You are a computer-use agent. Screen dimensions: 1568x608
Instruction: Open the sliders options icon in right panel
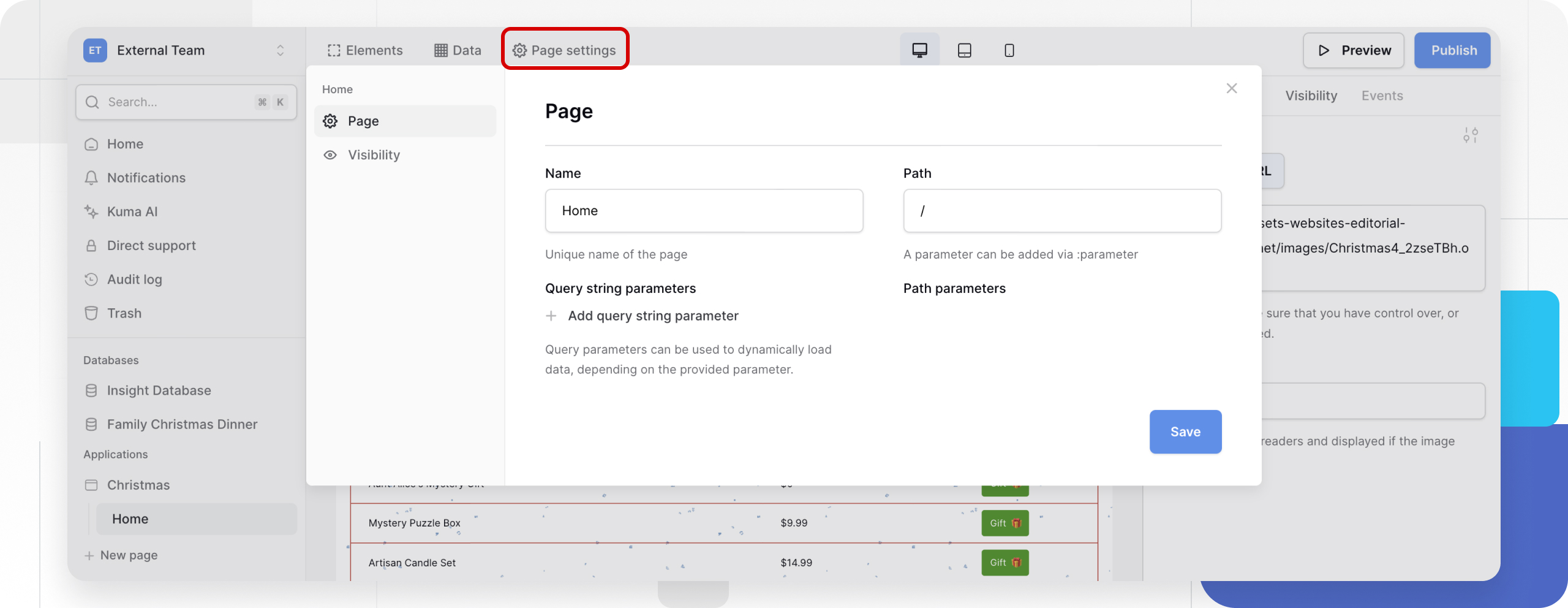[1471, 134]
